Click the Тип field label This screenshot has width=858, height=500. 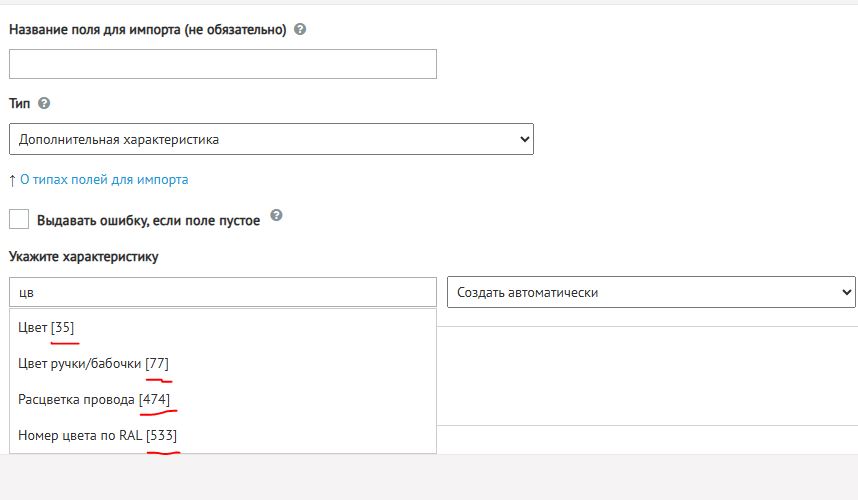tap(20, 103)
